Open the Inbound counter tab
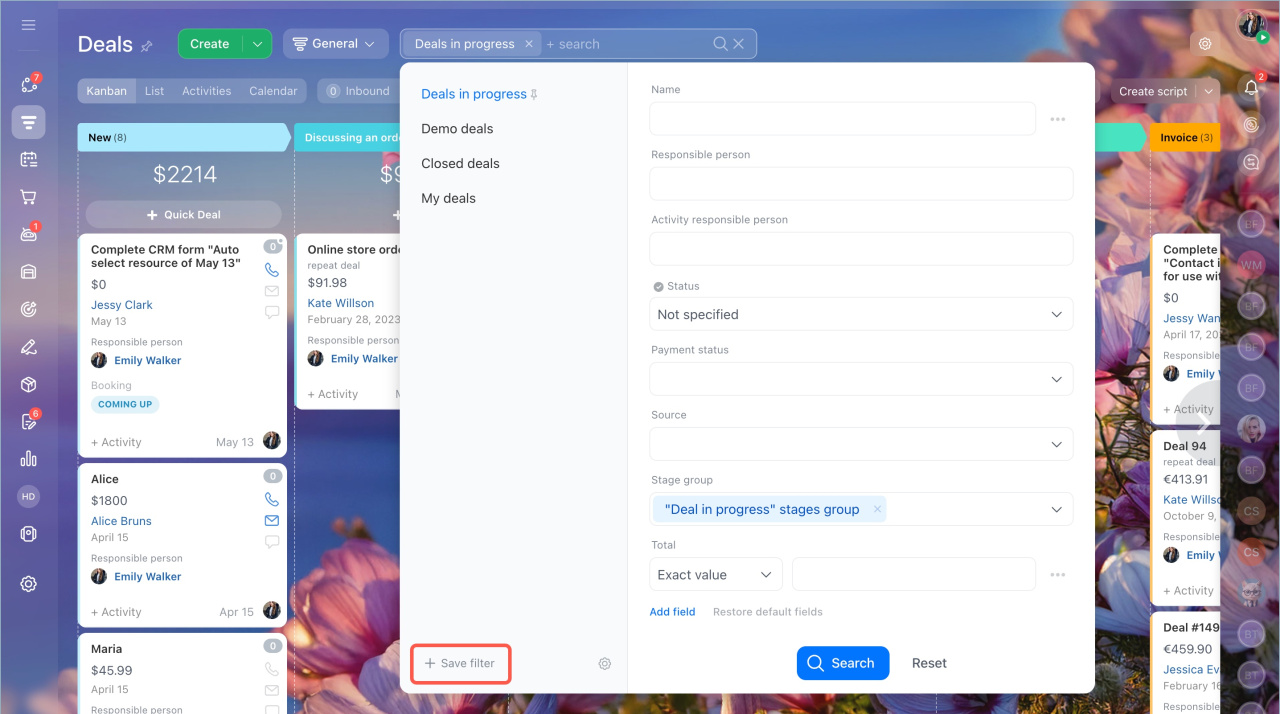The height and width of the screenshot is (714, 1280). pyautogui.click(x=358, y=91)
